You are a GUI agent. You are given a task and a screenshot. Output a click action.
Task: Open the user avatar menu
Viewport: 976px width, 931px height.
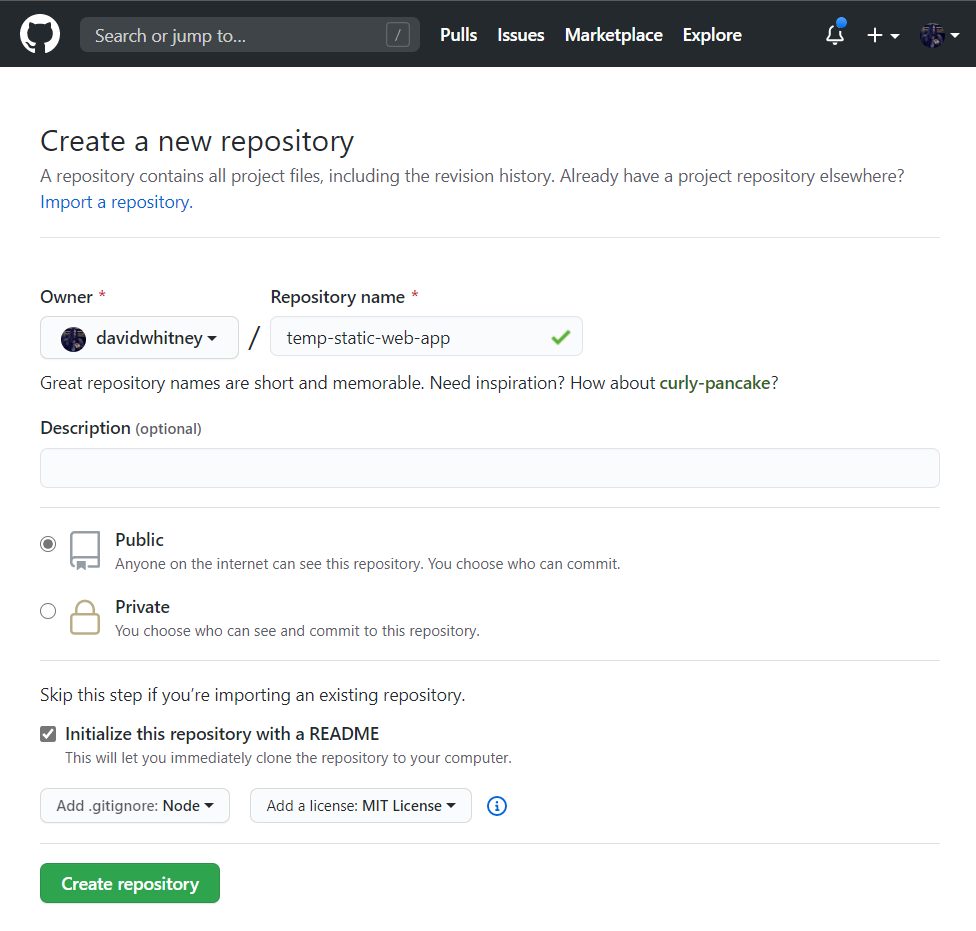(x=939, y=35)
